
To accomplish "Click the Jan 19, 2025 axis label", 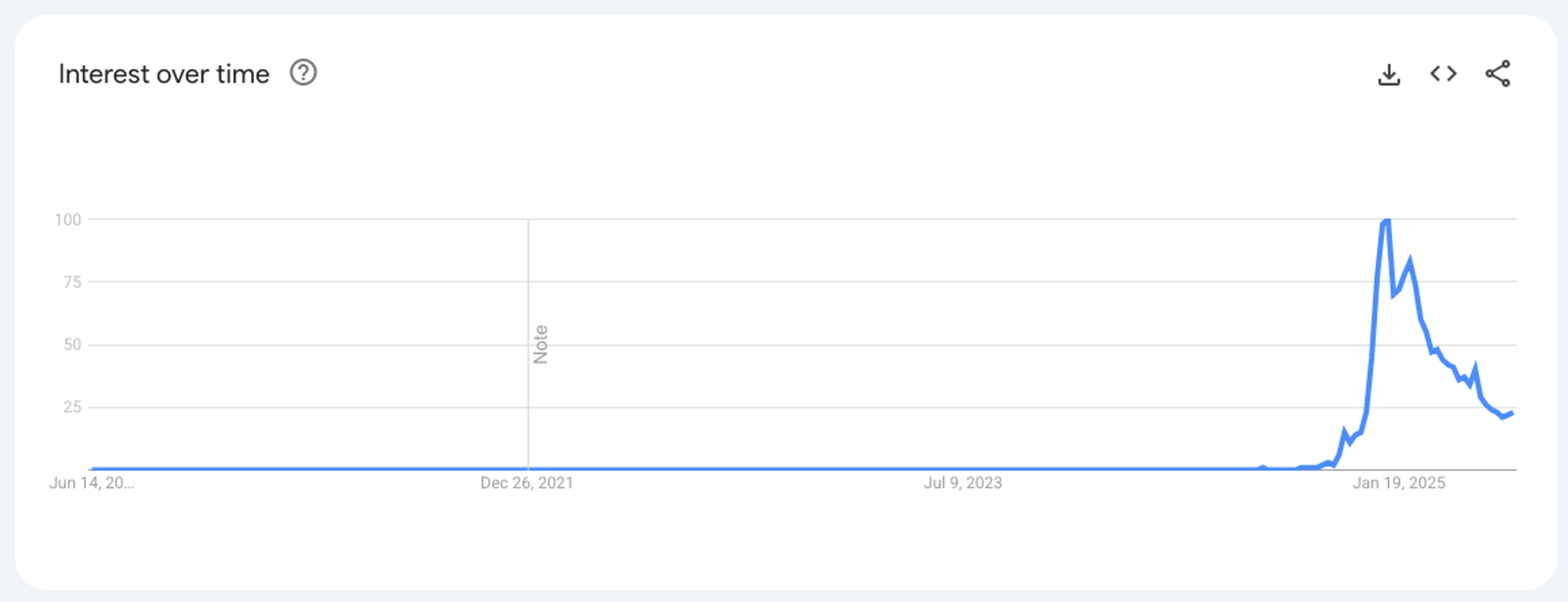I will 1399,483.
